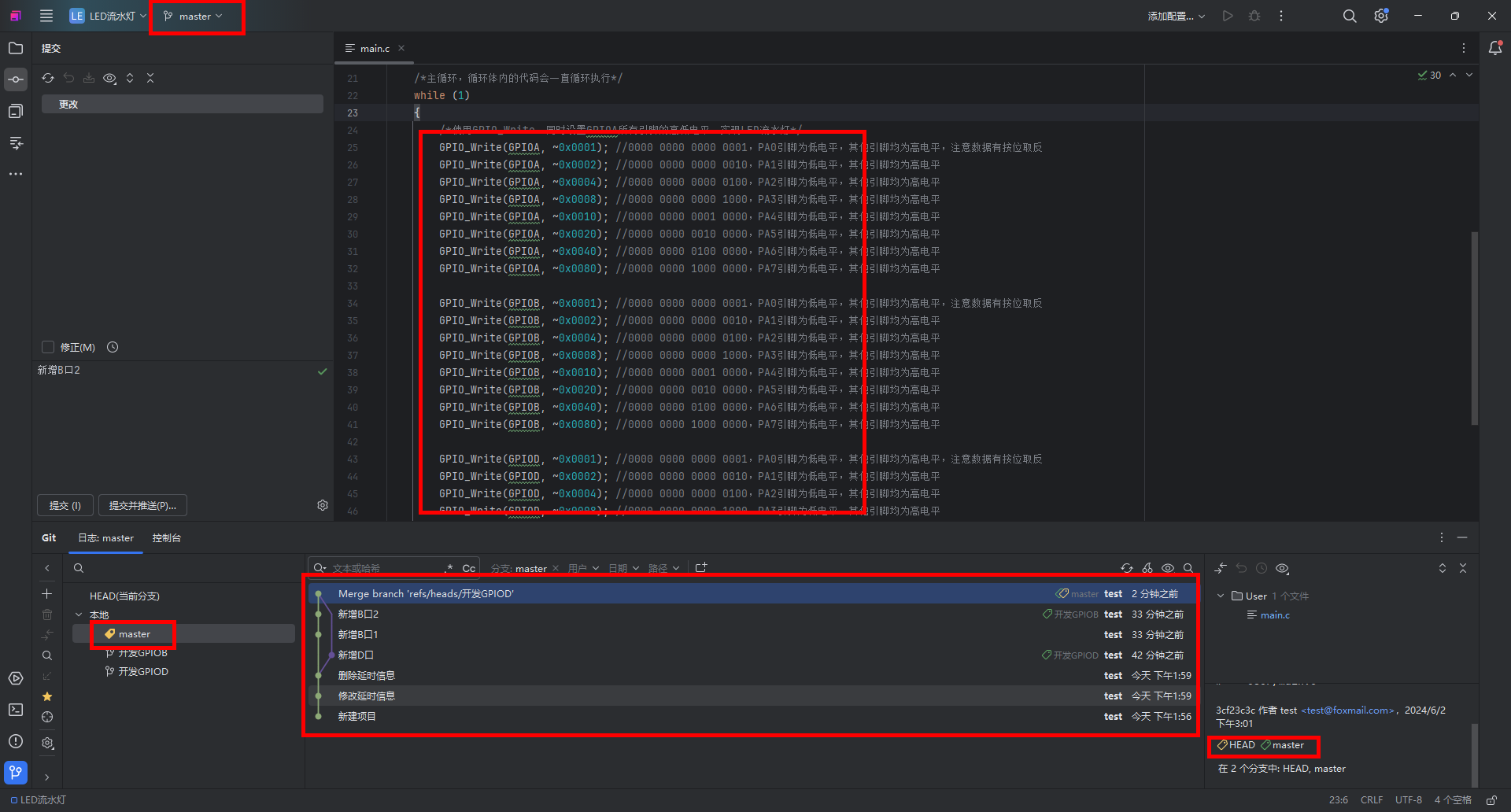Enable the 修正(M) amend checkbox
This screenshot has height=812, width=1511.
(x=48, y=347)
